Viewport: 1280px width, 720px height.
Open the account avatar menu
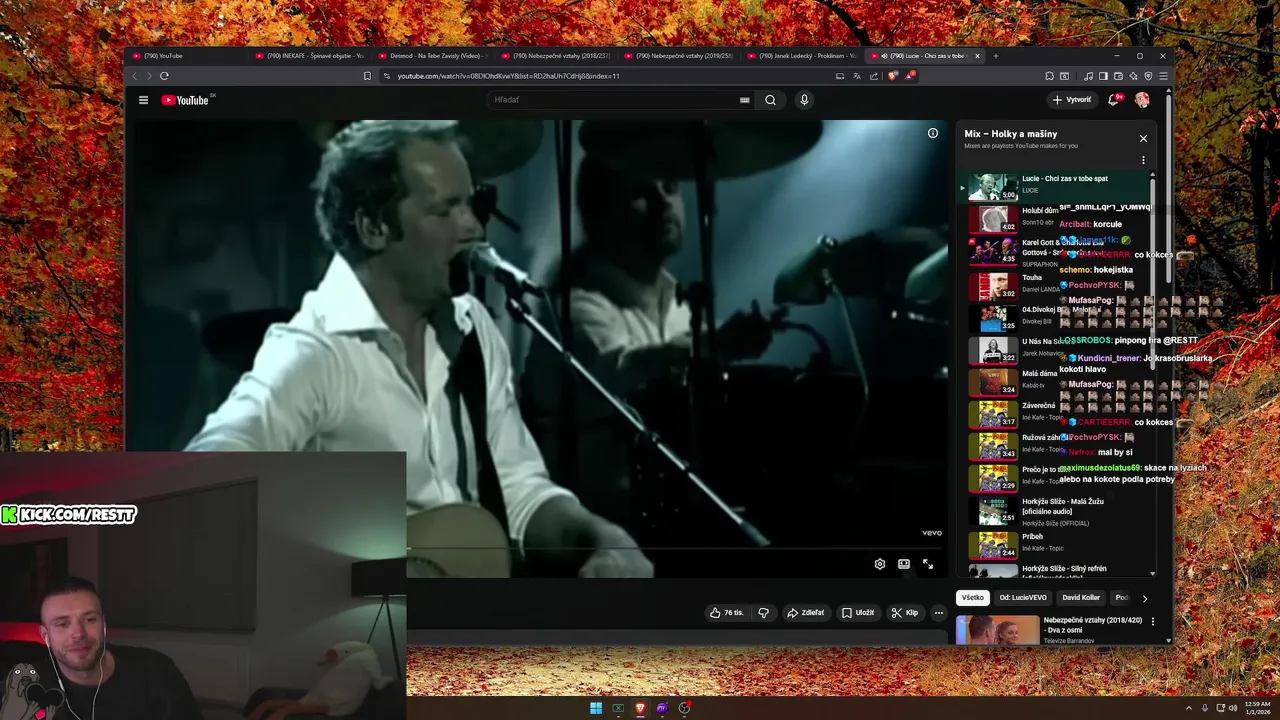pyautogui.click(x=1142, y=100)
